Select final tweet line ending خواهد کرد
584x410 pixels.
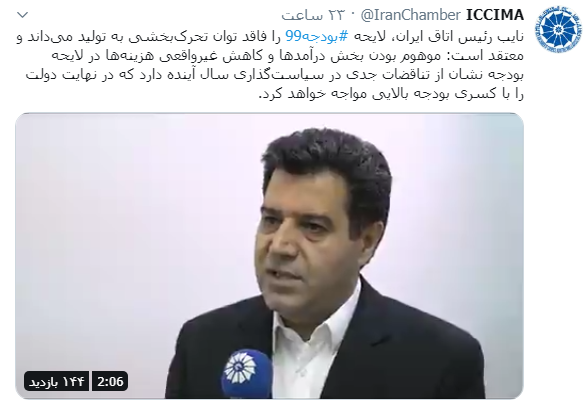(391, 94)
